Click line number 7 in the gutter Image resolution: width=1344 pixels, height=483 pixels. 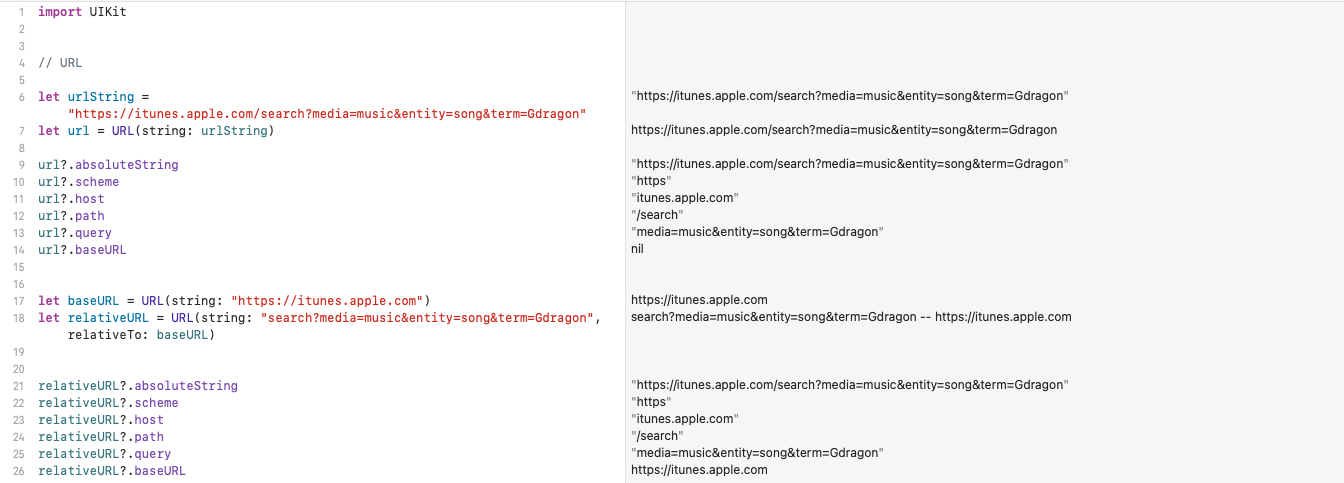(21, 131)
